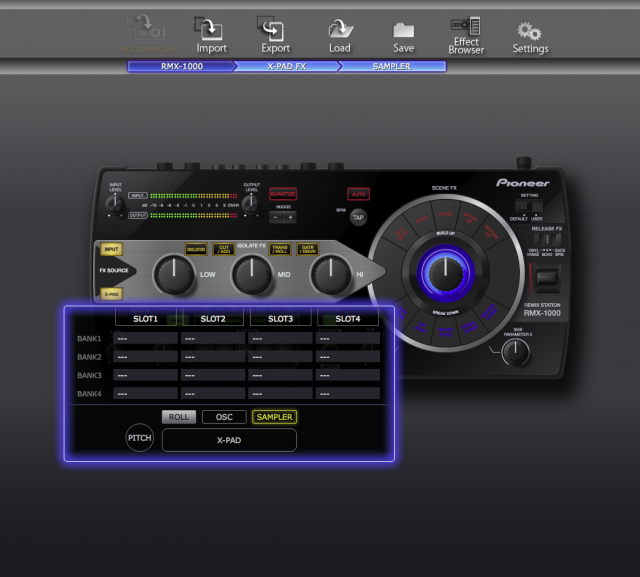Click the BANK3 row label
Screen dimensions: 640x577
(89, 375)
